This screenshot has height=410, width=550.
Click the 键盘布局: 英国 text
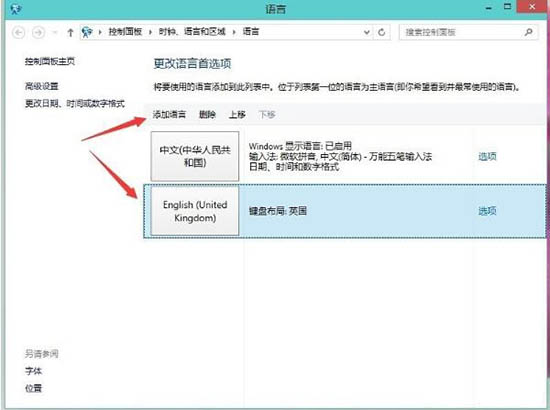278,211
